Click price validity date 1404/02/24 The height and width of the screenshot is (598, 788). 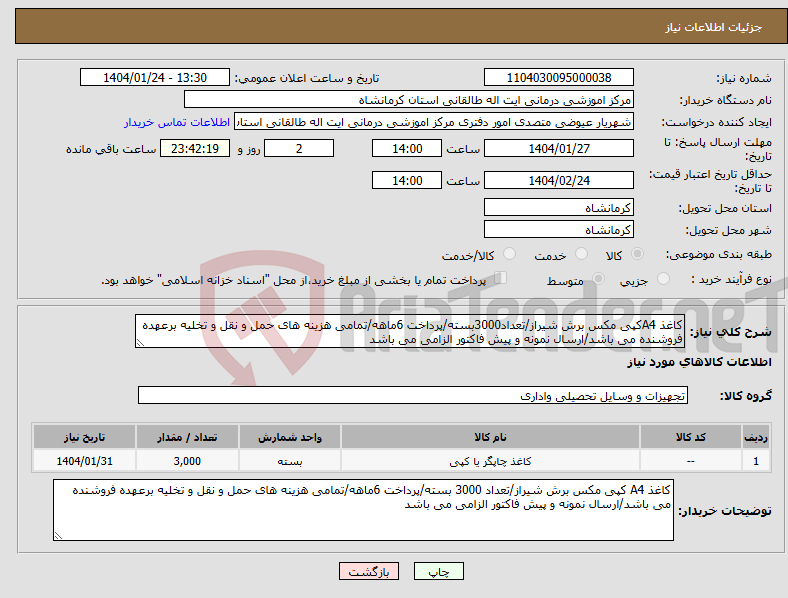click(558, 180)
